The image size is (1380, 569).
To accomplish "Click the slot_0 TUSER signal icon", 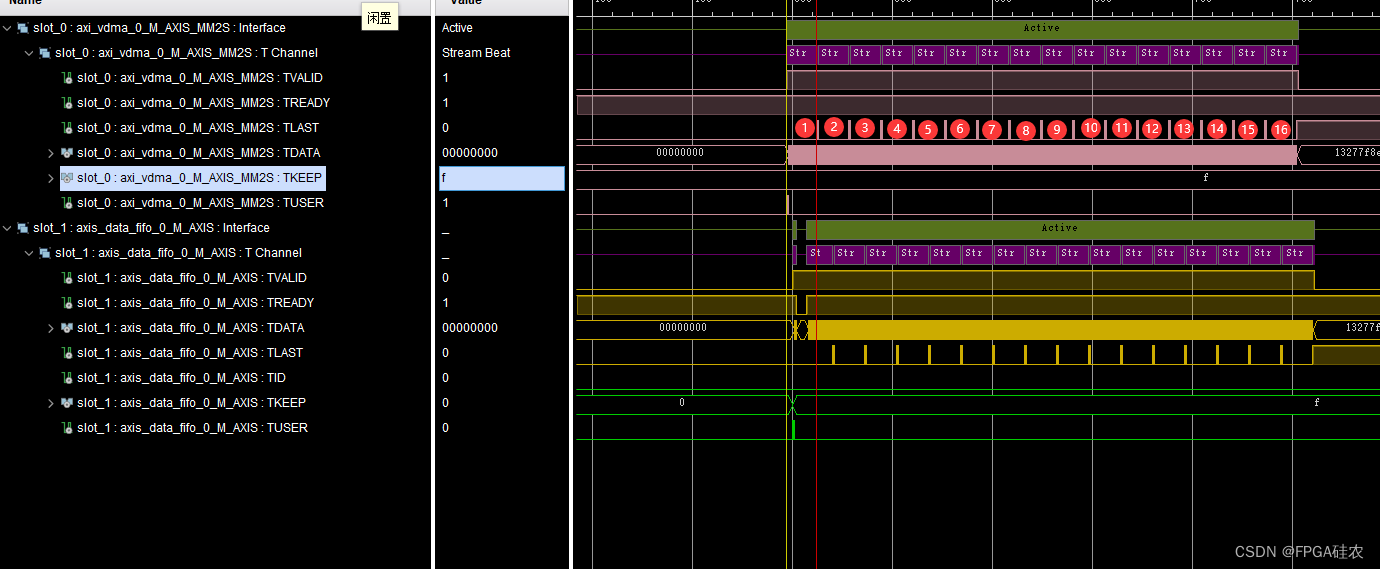I will [67, 203].
